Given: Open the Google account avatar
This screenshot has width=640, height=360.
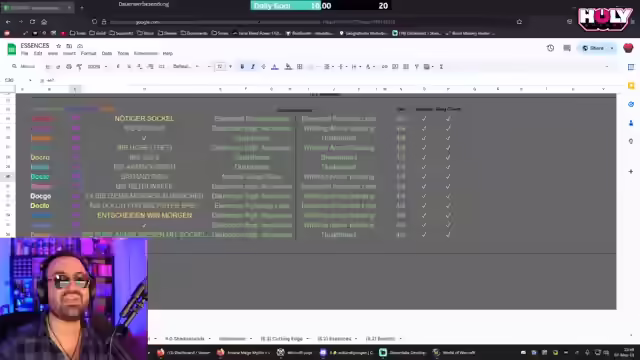Looking at the screenshot, I should click(628, 48).
